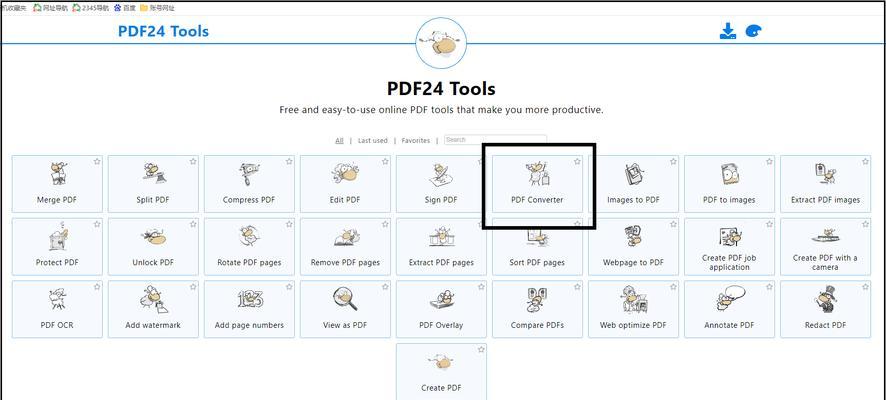Favorite the PDF OCR tile star
886x400 pixels.
[x=97, y=287]
